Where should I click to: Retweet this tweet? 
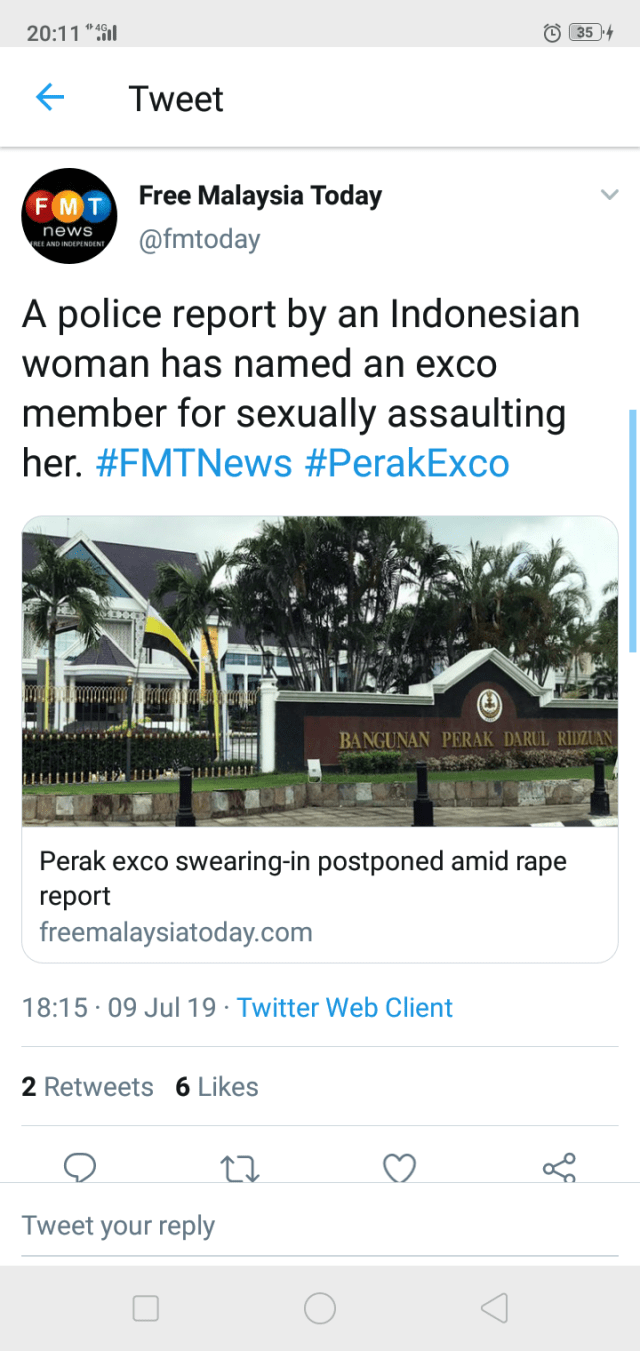(240, 1167)
